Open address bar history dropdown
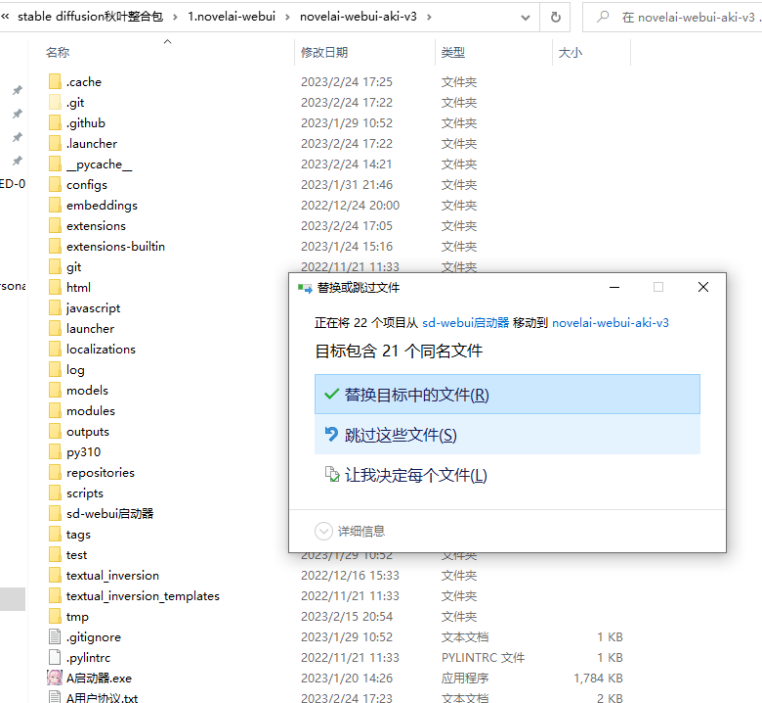Image resolution: width=762 pixels, height=703 pixels. click(525, 18)
